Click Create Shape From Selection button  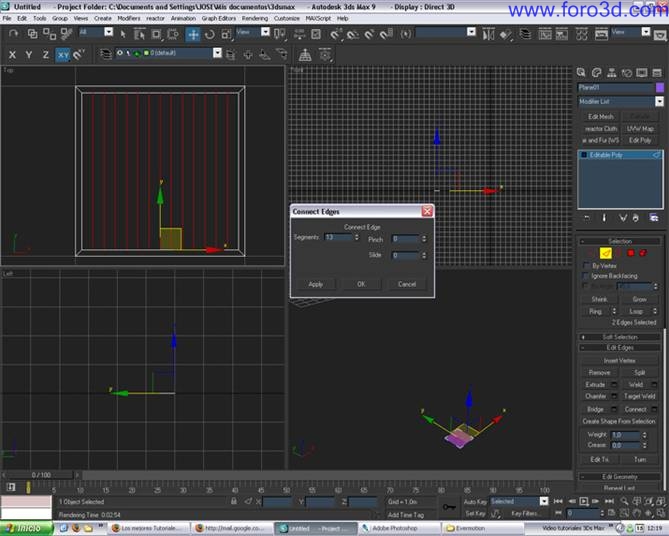(x=619, y=421)
